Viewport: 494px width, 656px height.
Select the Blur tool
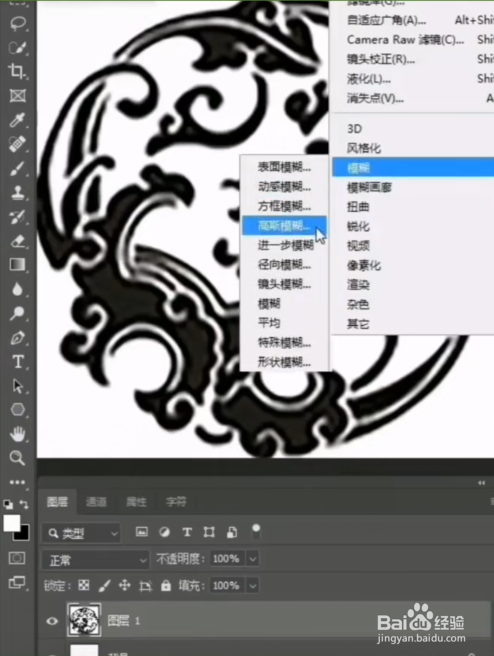tap(18, 289)
